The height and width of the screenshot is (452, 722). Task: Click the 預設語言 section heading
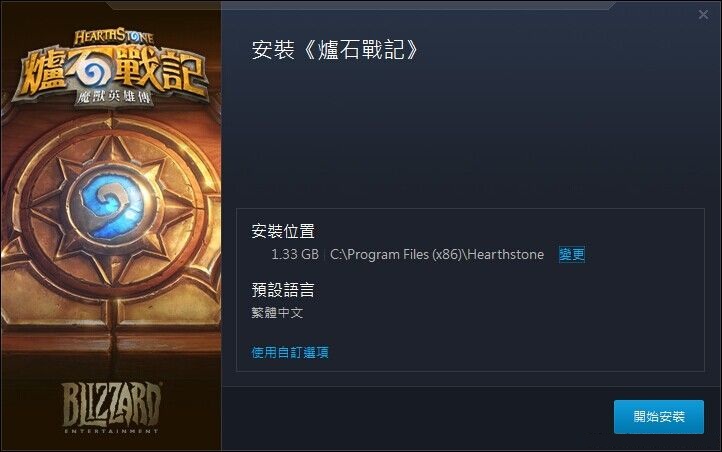coord(283,290)
